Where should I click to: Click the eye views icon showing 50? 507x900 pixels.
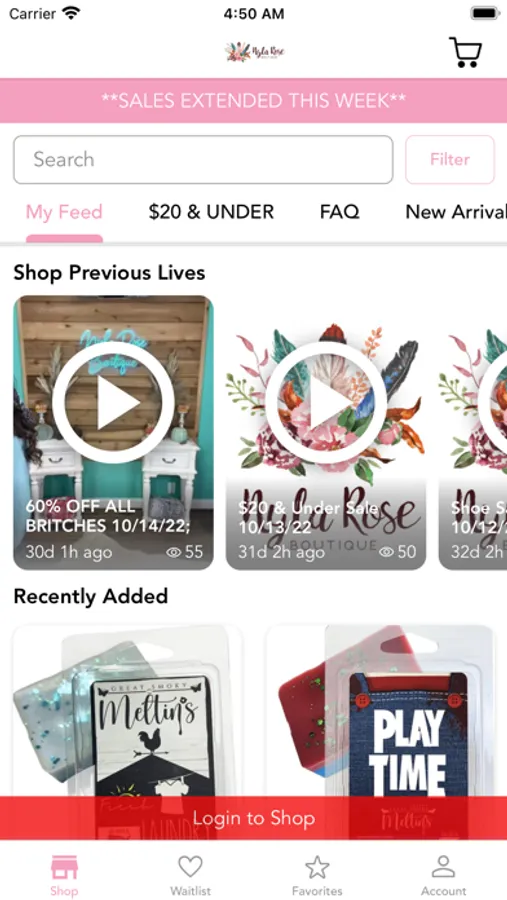point(386,552)
